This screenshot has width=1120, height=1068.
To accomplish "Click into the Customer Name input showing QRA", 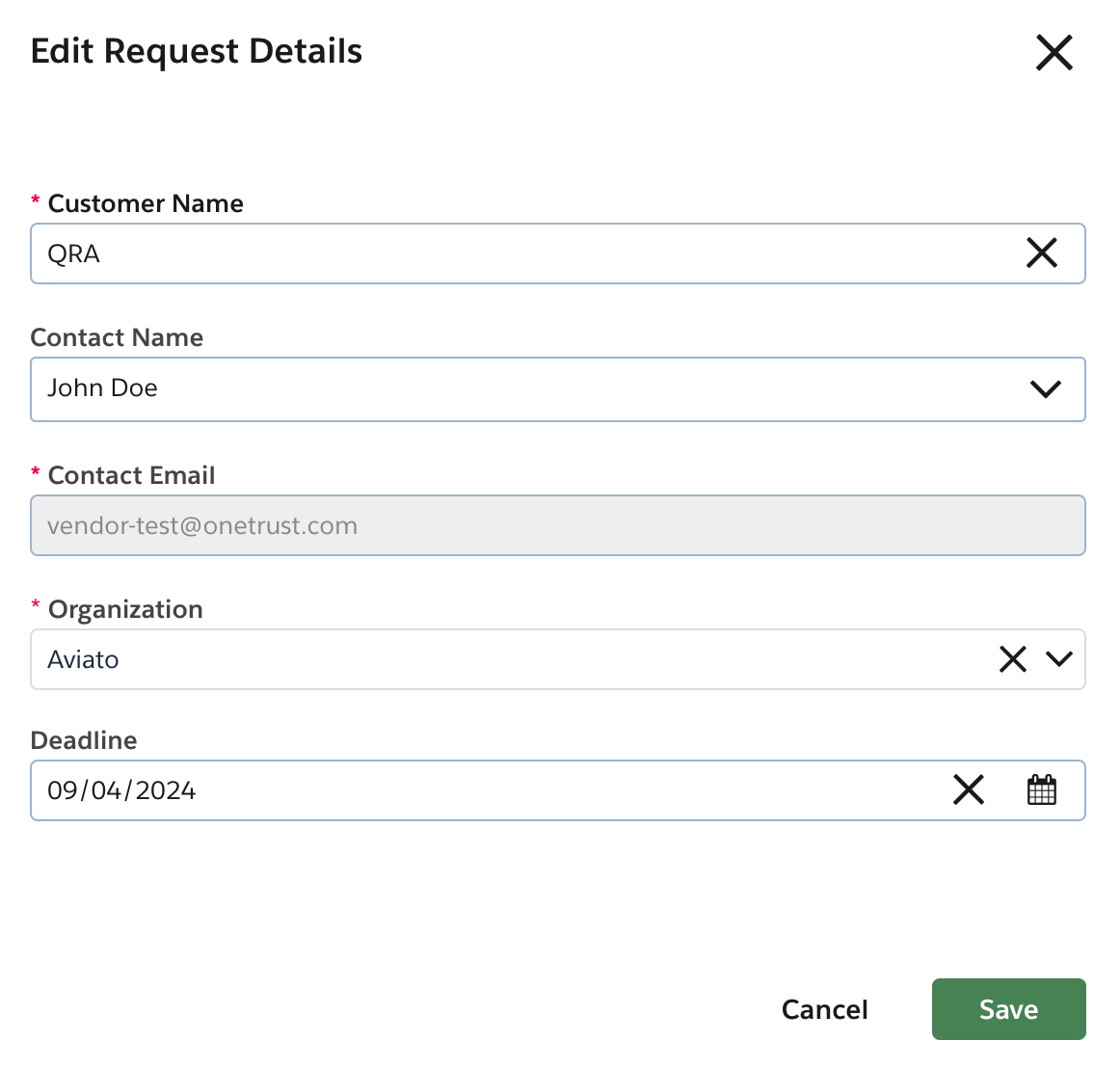I will [482, 254].
